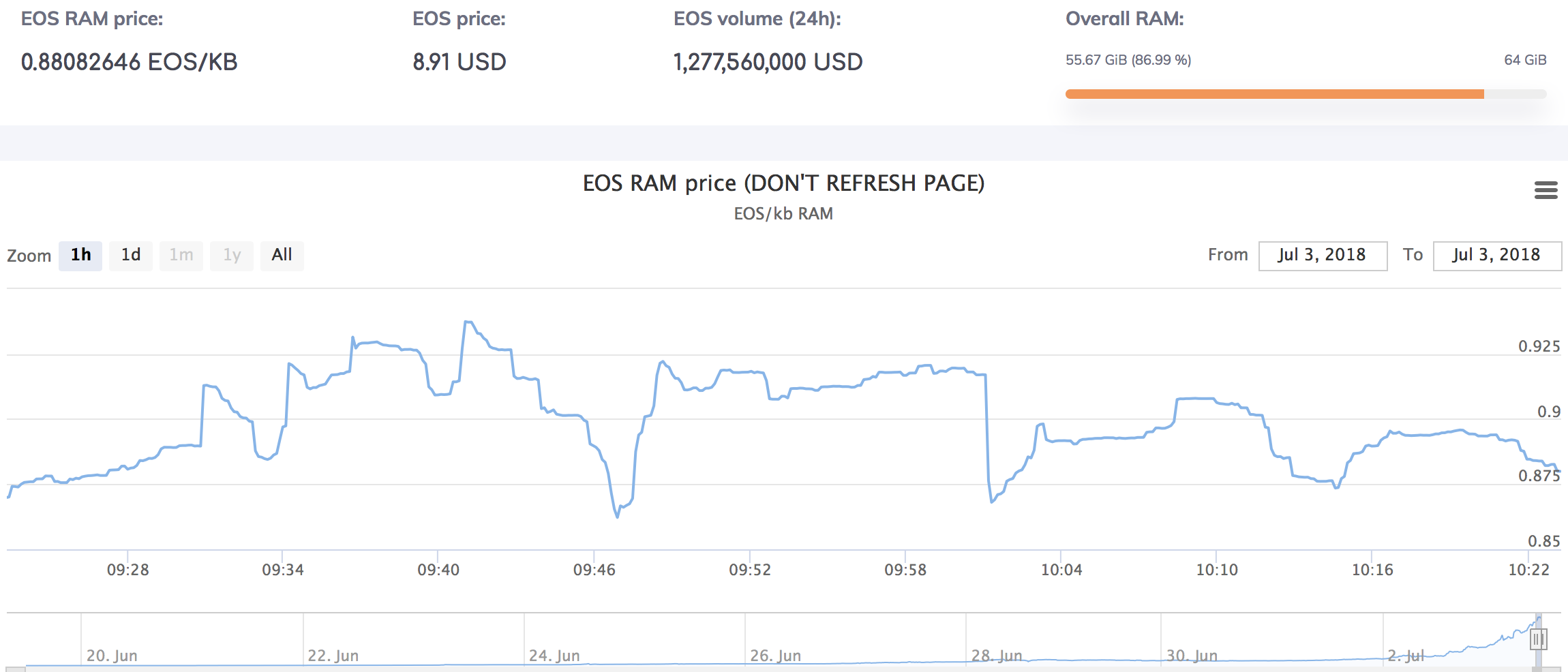Select the 1m zoom range
The width and height of the screenshot is (1568, 672).
tap(181, 256)
